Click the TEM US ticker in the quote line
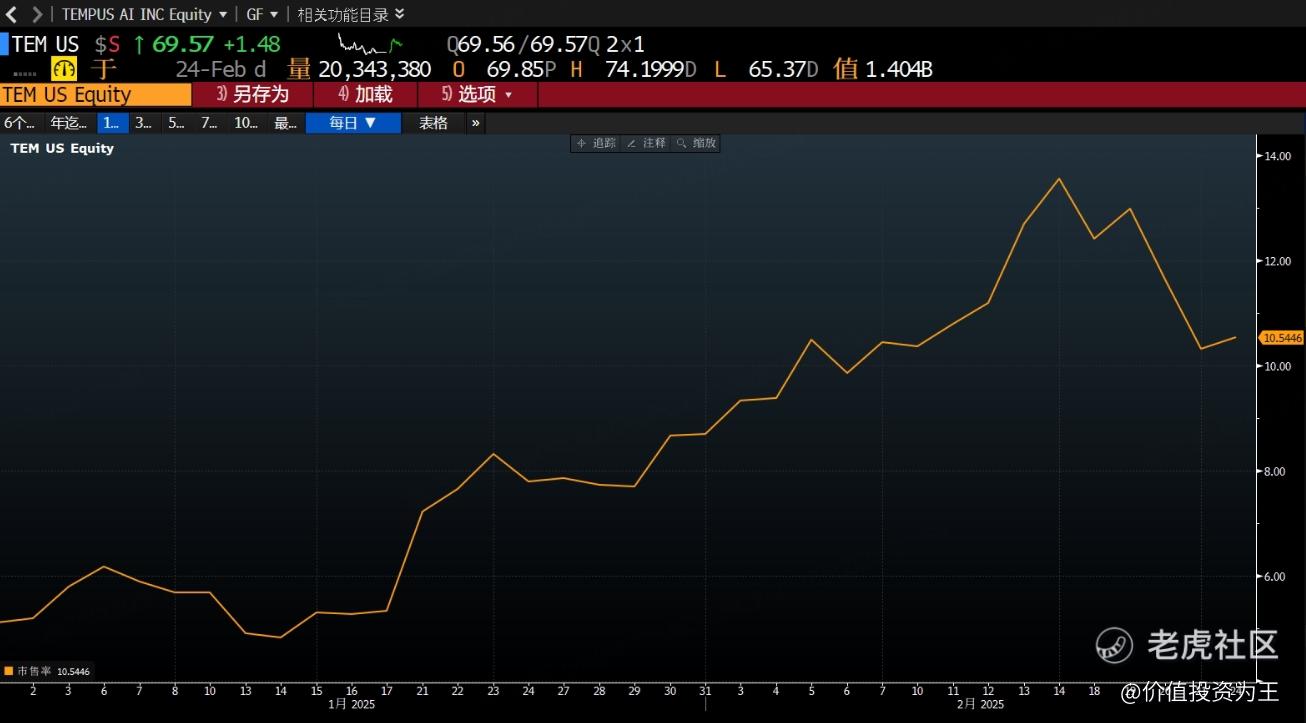The width and height of the screenshot is (1306, 723). (45, 44)
